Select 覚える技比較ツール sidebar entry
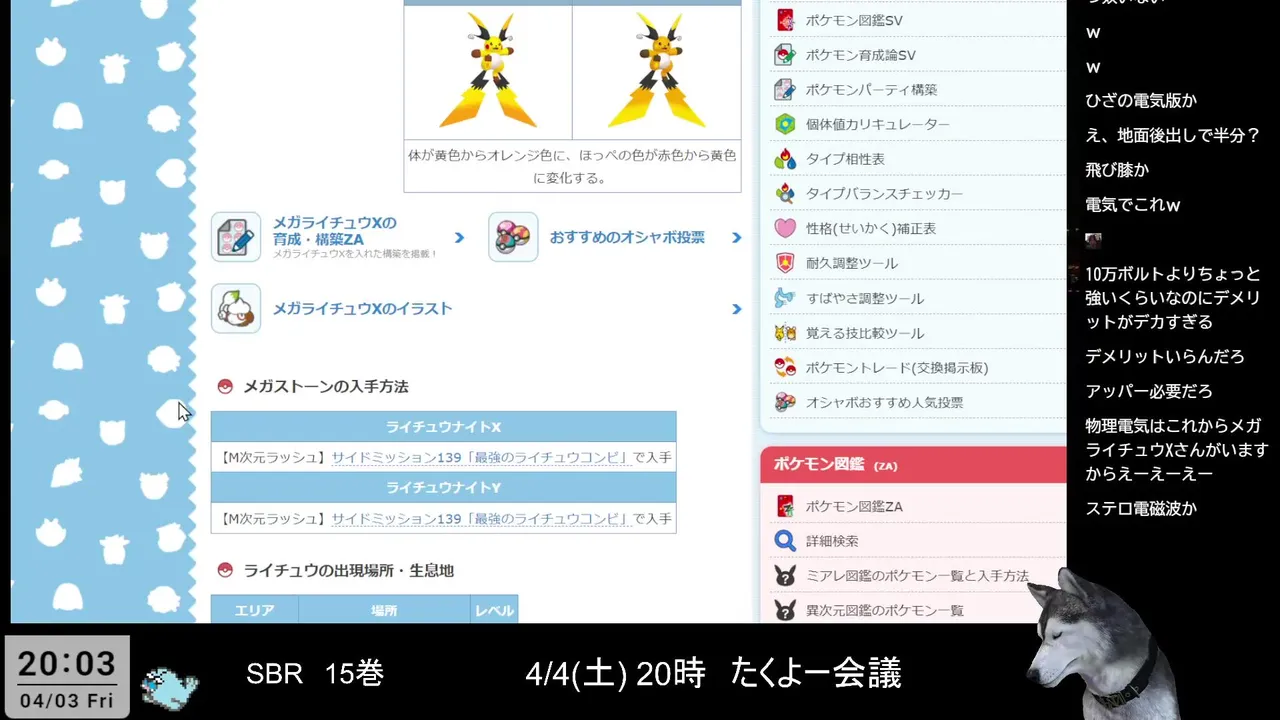The width and height of the screenshot is (1280, 720). [x=865, y=333]
